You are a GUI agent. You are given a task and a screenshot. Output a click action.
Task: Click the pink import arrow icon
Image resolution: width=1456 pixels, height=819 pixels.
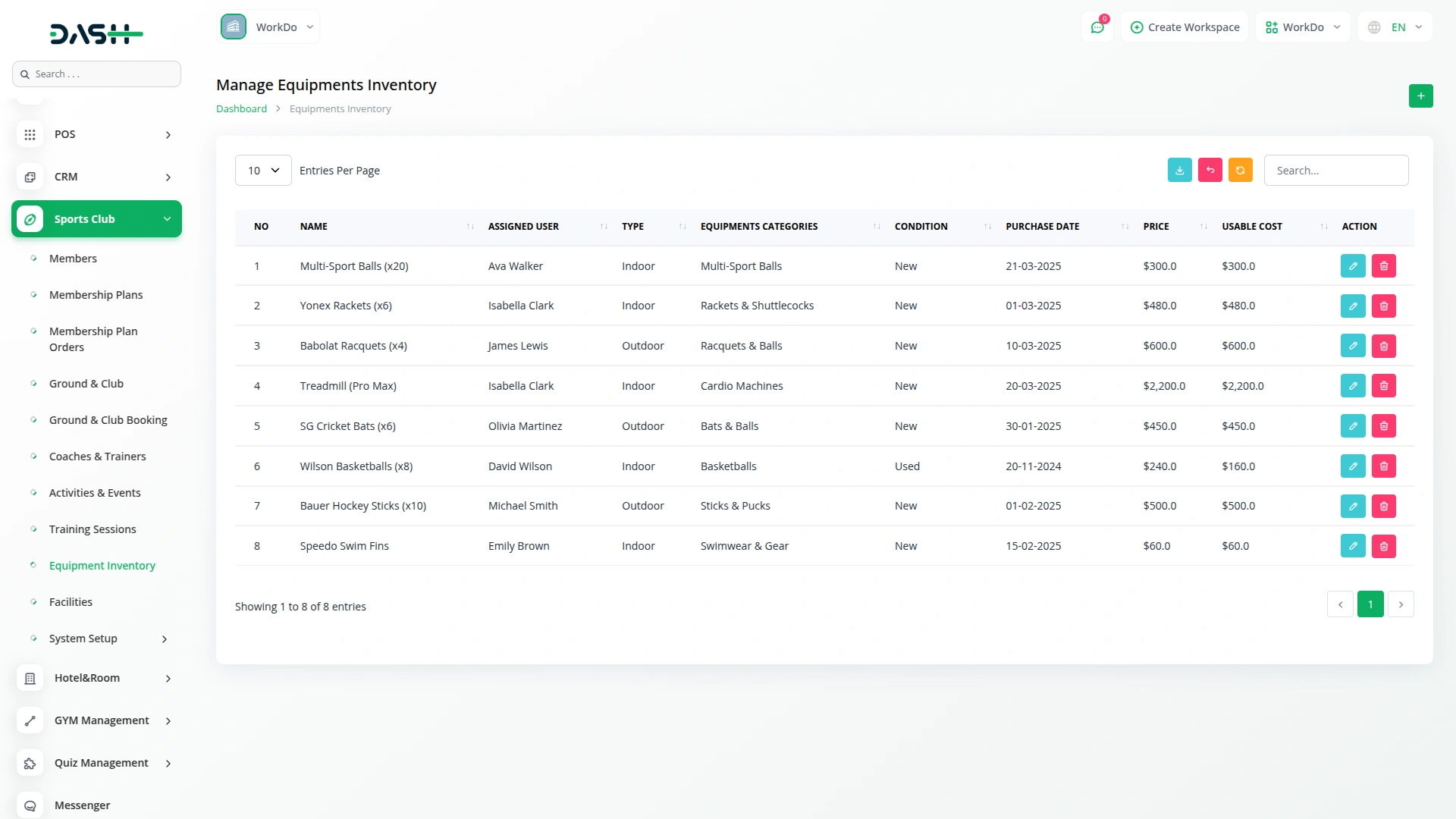tap(1210, 171)
